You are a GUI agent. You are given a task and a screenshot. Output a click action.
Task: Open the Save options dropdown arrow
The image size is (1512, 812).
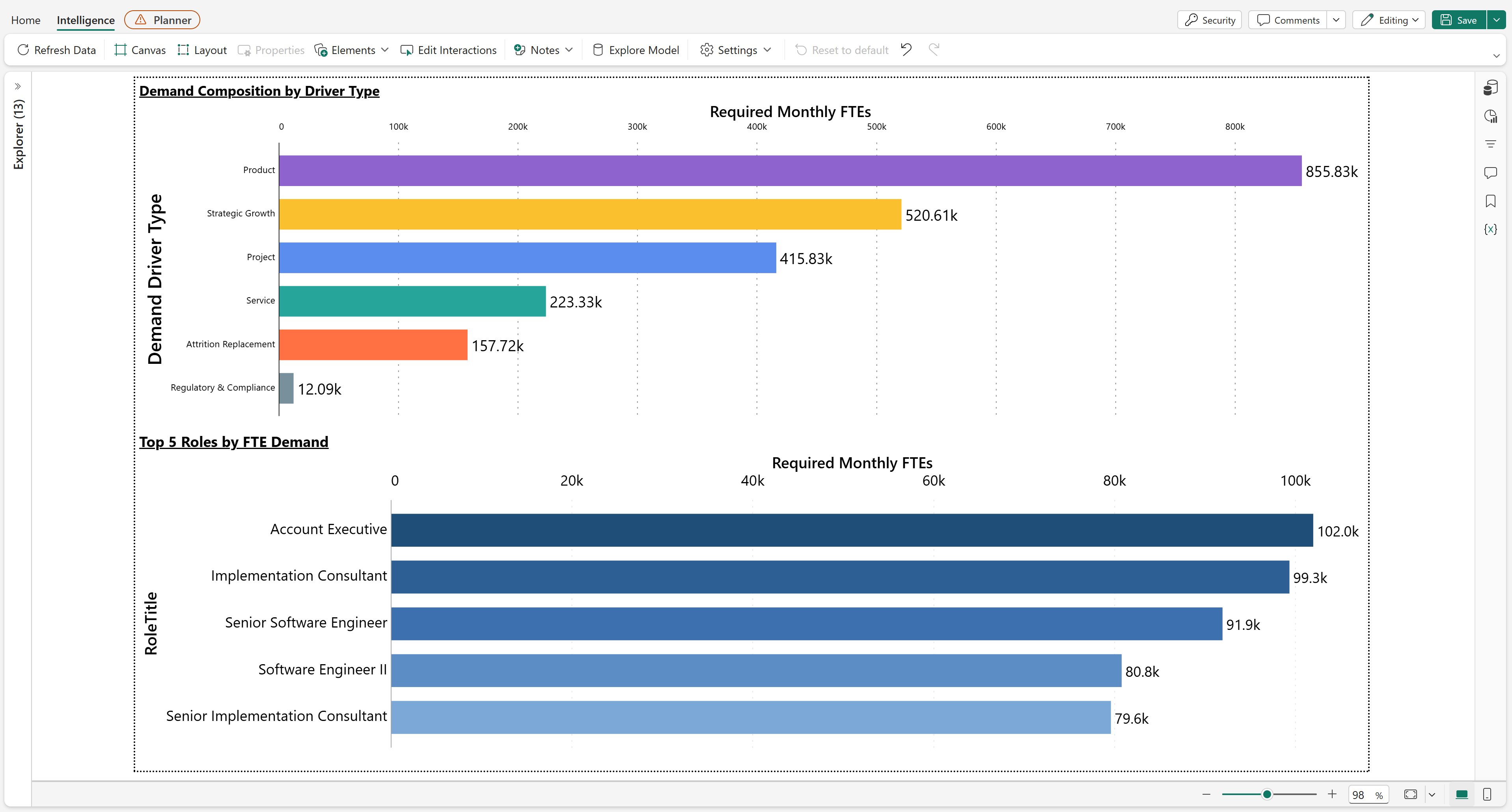coord(1496,20)
